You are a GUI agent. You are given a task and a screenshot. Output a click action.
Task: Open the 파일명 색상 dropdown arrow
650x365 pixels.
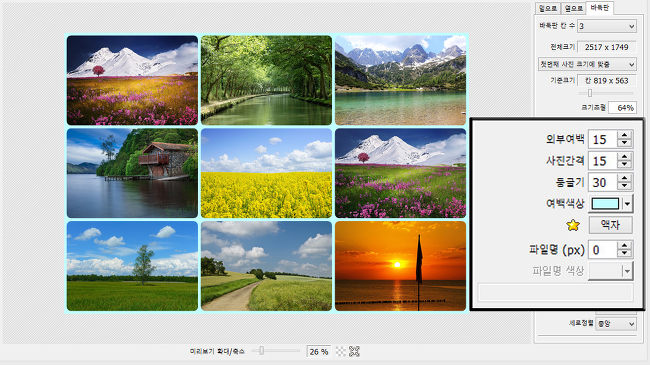(x=627, y=271)
